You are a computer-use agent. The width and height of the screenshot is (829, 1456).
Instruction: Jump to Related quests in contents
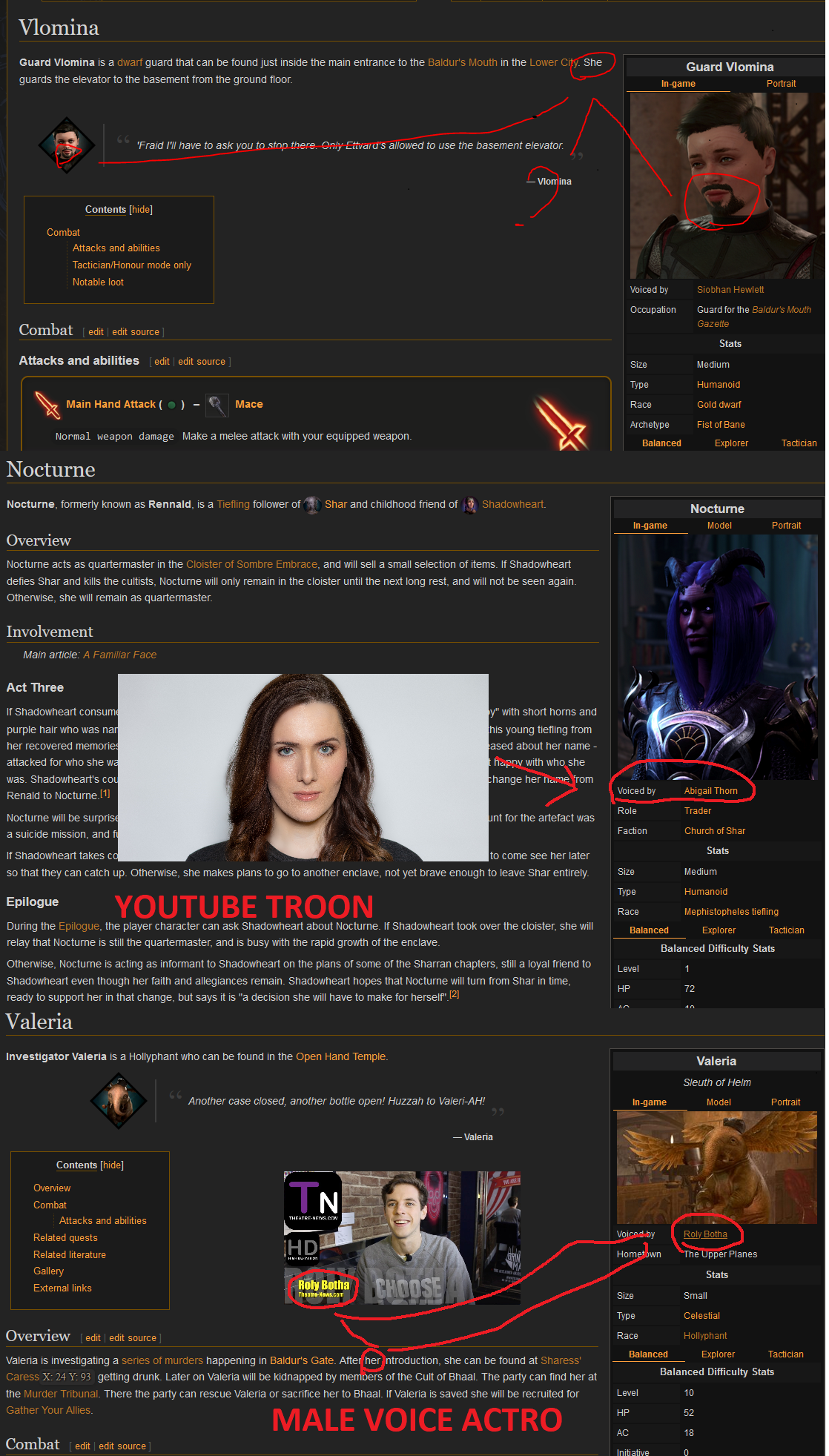pos(65,1238)
